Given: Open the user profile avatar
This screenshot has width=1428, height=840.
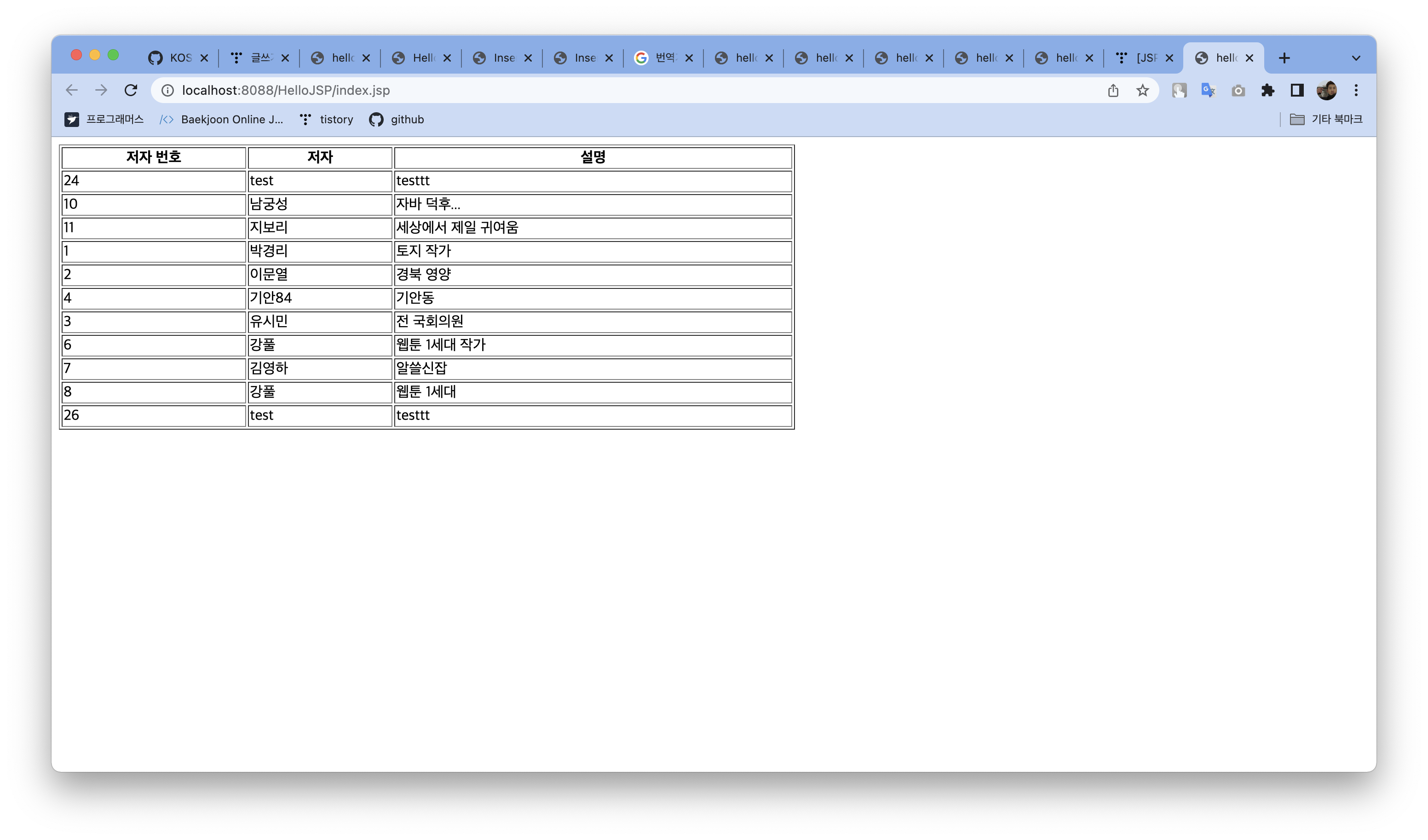Looking at the screenshot, I should pos(1327,90).
